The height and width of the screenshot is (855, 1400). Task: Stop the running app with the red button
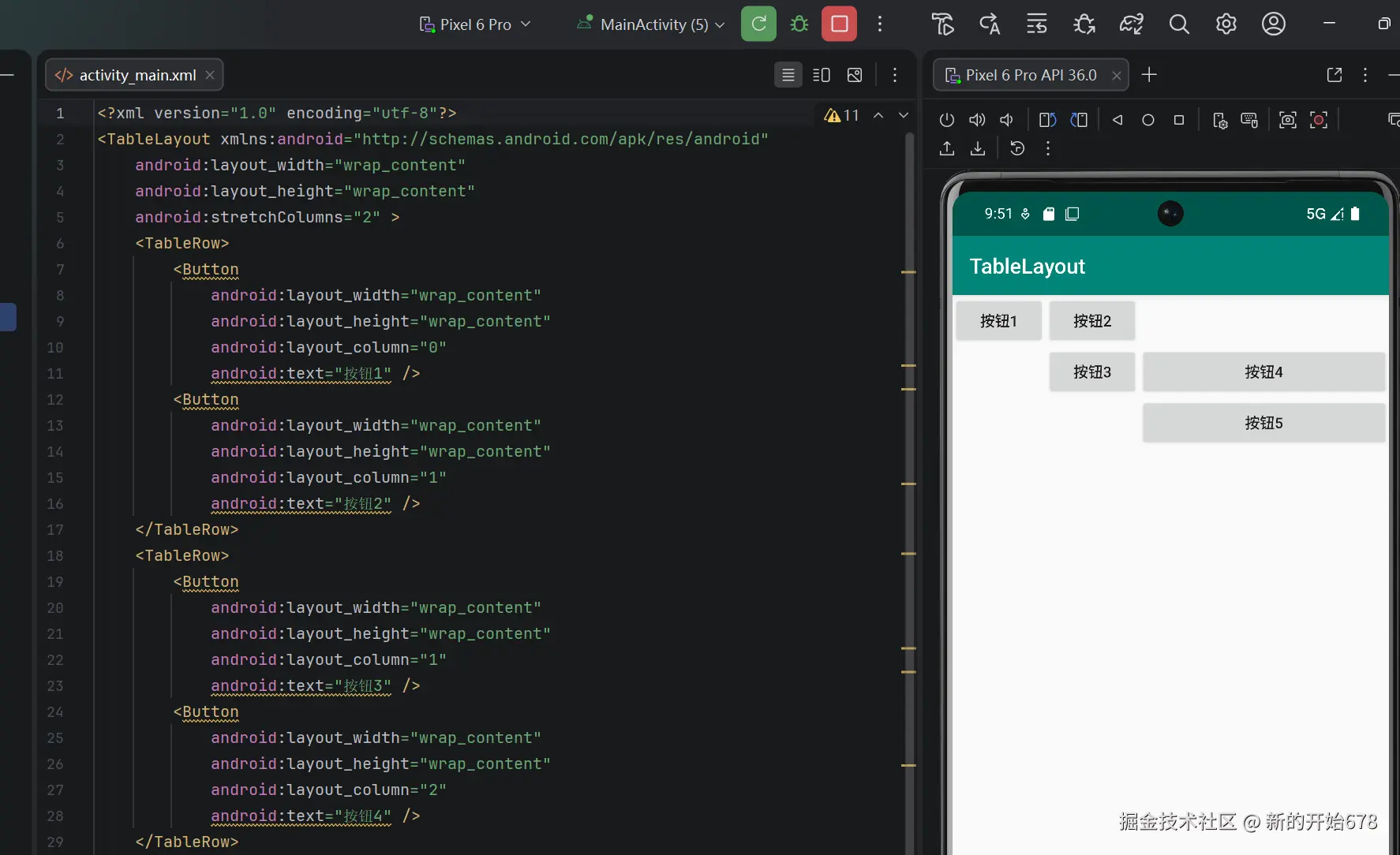click(x=840, y=24)
